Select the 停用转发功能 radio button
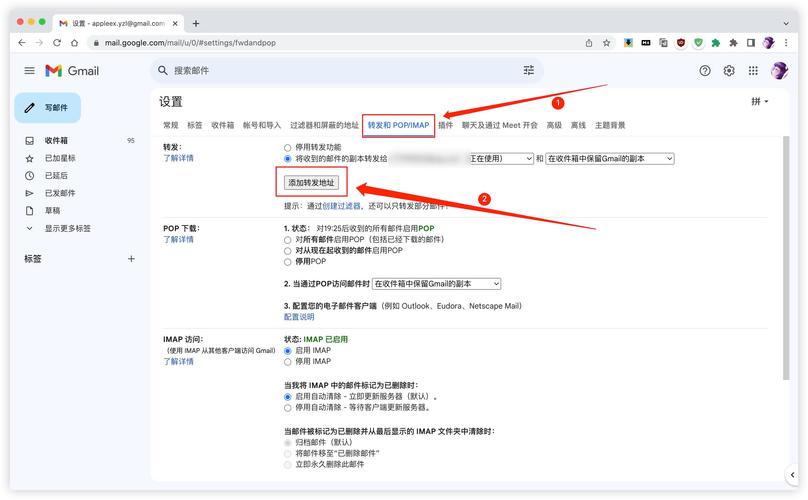808x500 pixels. coord(288,147)
